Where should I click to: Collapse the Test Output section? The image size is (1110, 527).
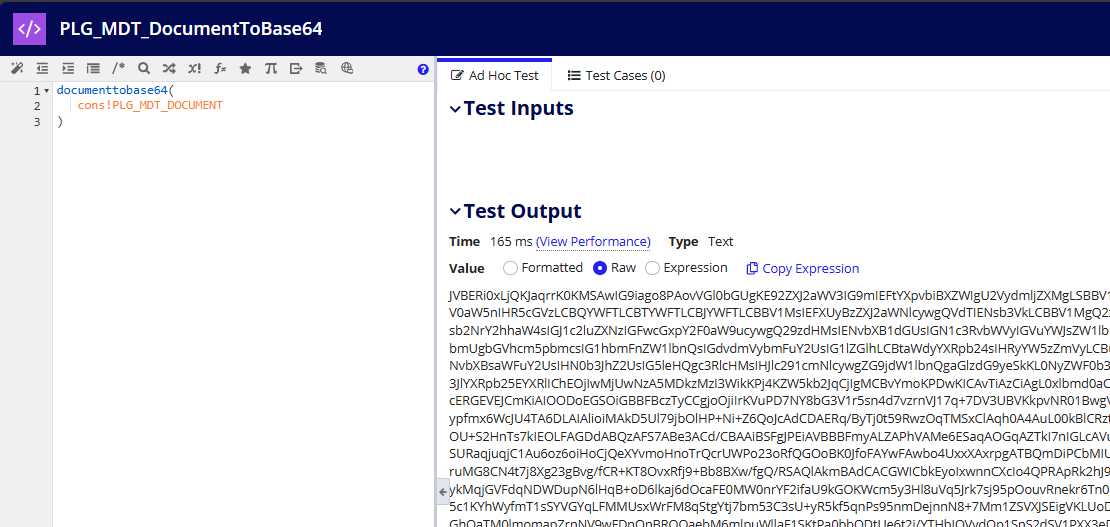(x=456, y=212)
